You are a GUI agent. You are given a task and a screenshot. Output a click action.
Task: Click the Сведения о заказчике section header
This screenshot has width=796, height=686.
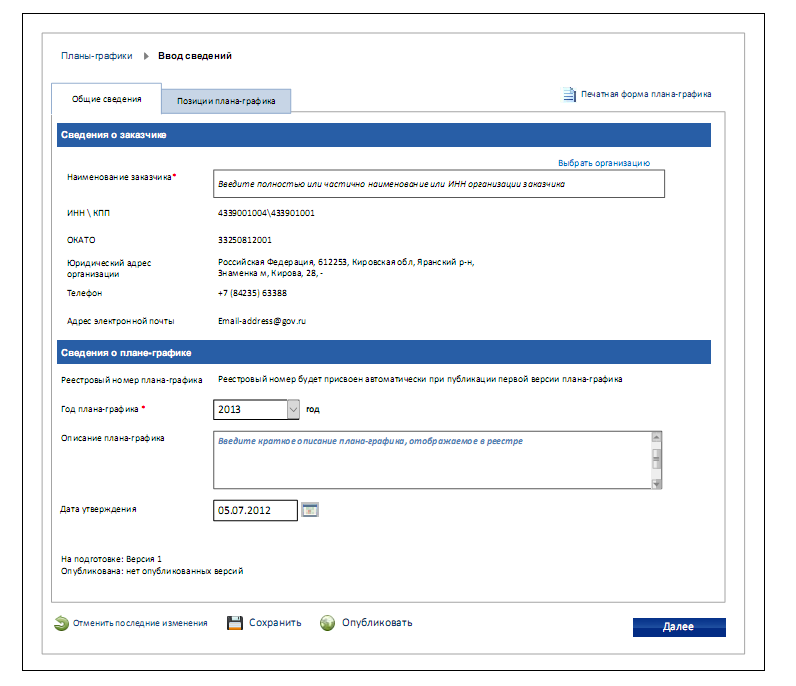[384, 135]
